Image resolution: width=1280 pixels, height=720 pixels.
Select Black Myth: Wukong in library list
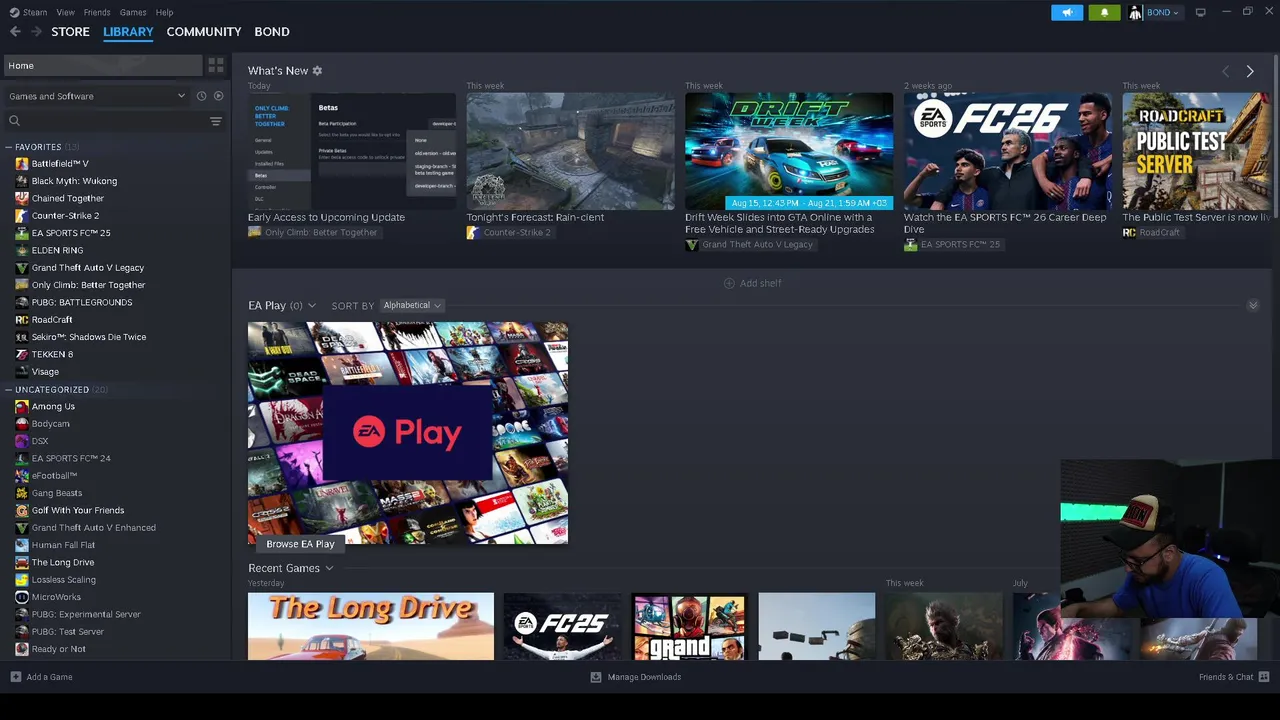74,181
